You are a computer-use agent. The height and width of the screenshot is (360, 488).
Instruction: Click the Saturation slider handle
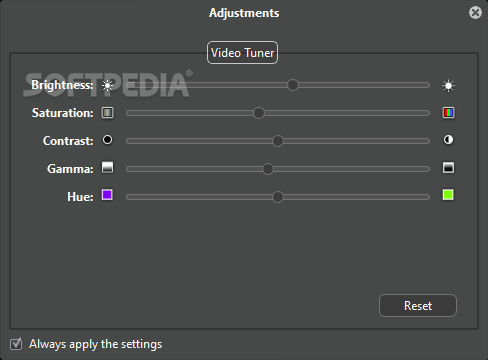click(x=259, y=113)
